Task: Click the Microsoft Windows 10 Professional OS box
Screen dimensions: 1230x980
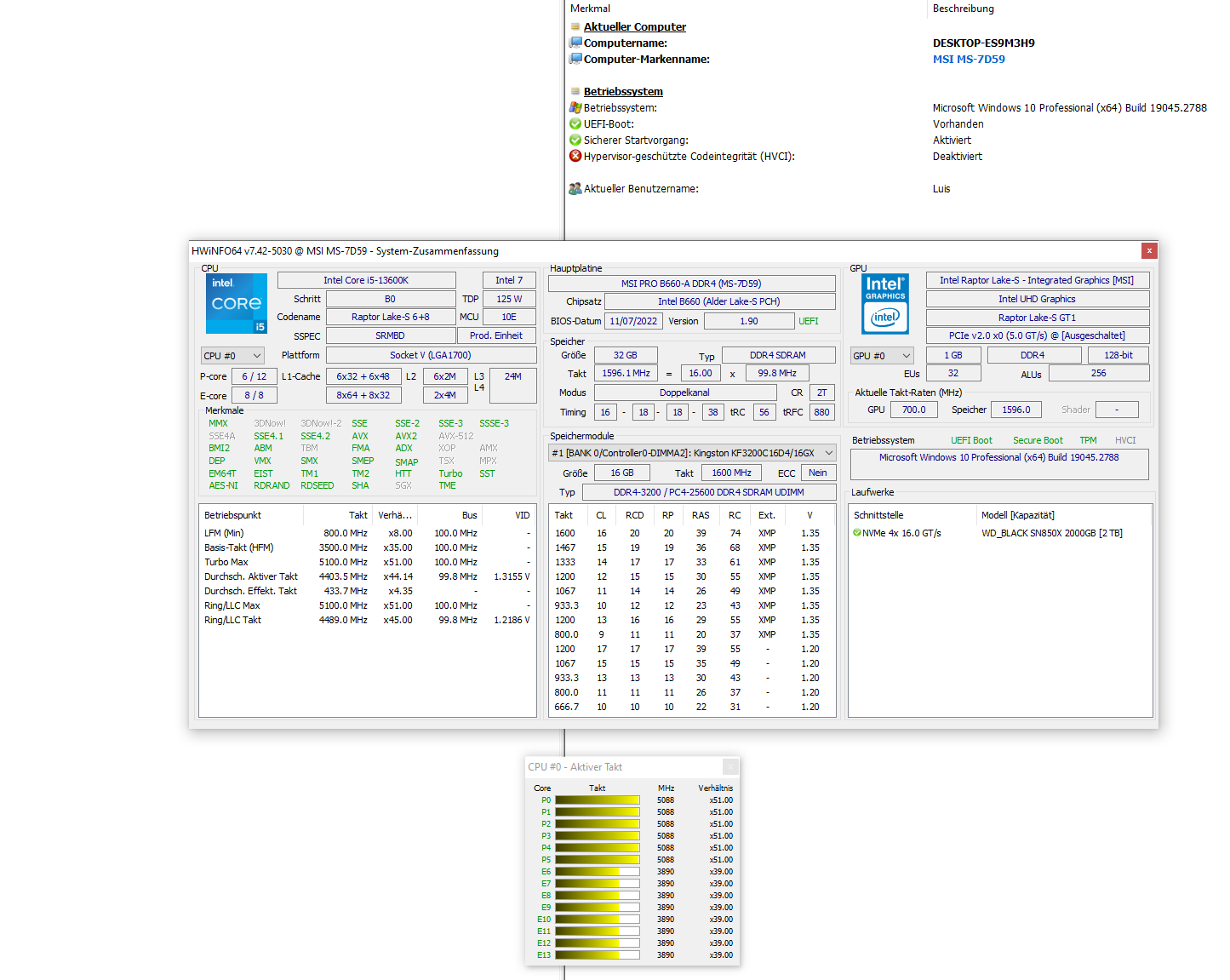Action: (x=999, y=464)
